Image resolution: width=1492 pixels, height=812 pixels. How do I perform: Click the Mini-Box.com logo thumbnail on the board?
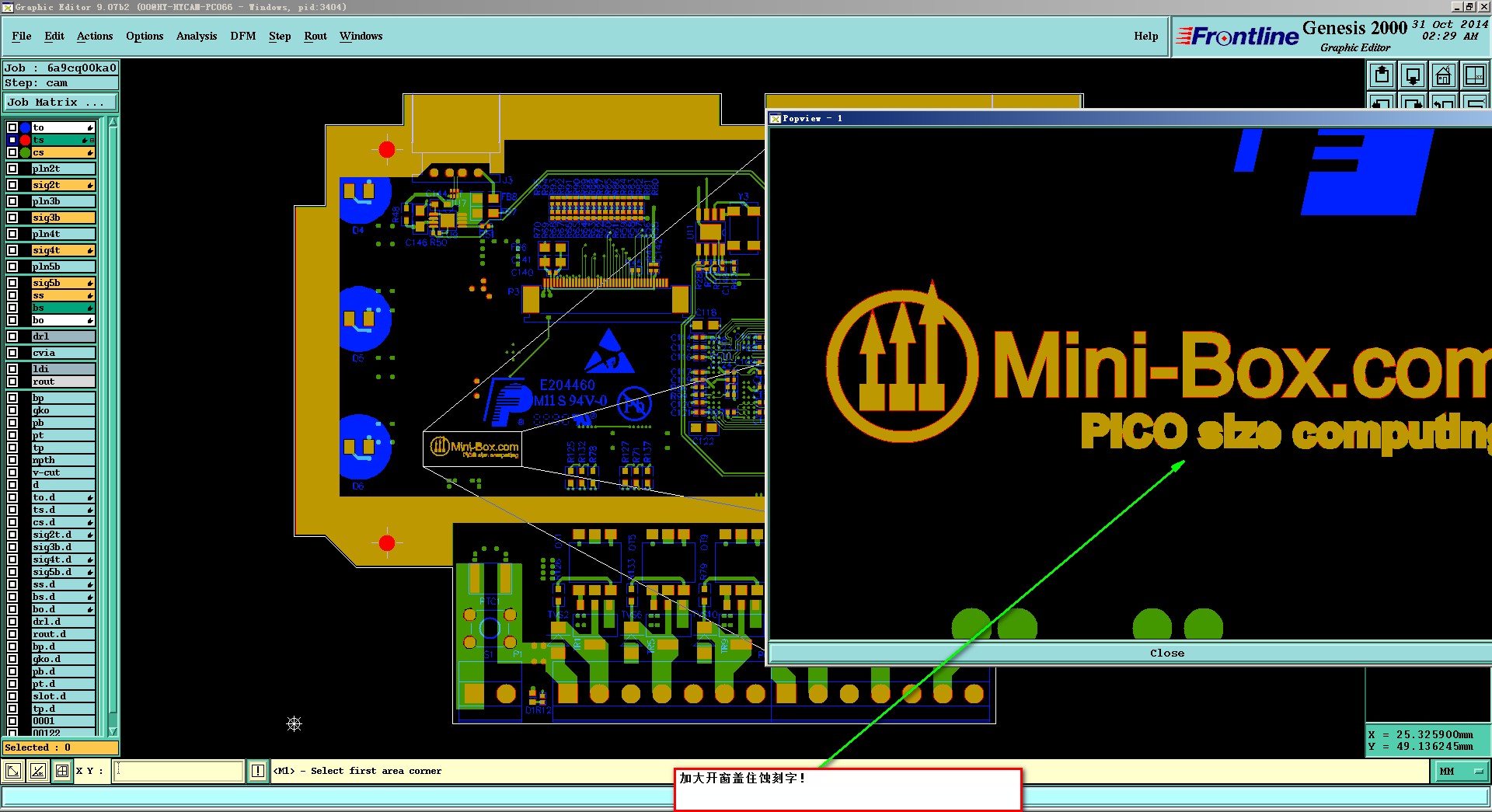click(x=474, y=448)
